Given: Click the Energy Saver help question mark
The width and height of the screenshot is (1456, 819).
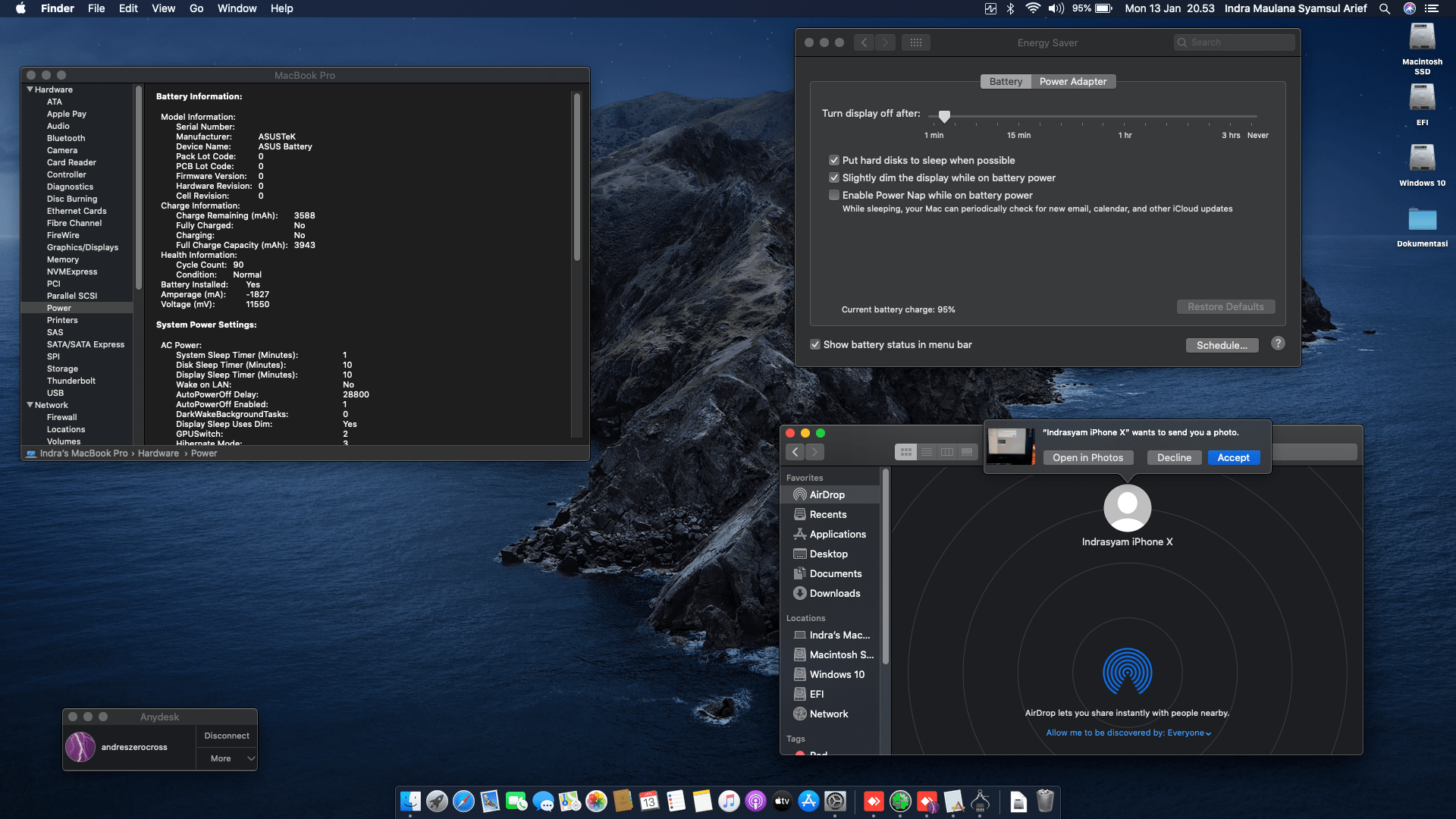Looking at the screenshot, I should point(1278,344).
